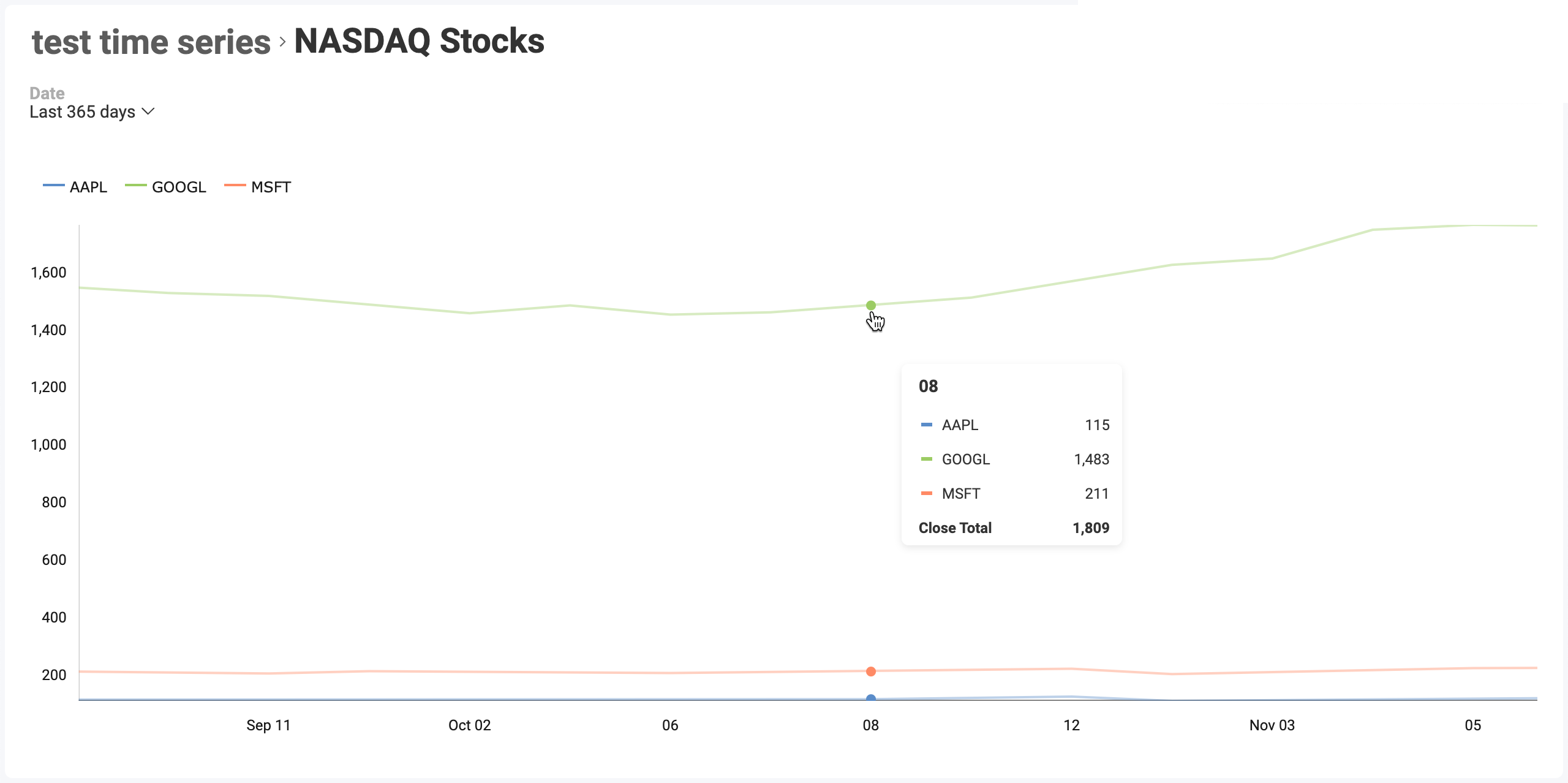This screenshot has height=783, width=1568.
Task: Click the green GOOGL data point on 08
Action: click(871, 305)
